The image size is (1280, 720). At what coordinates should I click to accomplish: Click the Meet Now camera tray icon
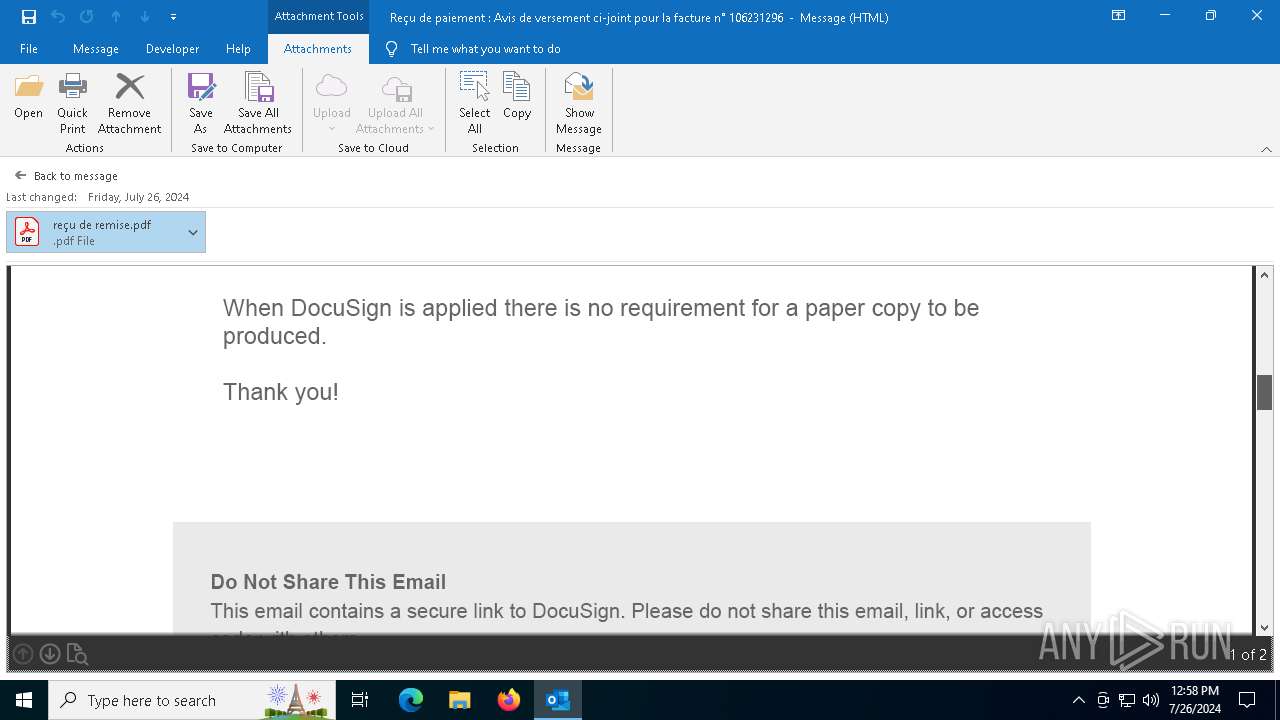pos(1103,700)
